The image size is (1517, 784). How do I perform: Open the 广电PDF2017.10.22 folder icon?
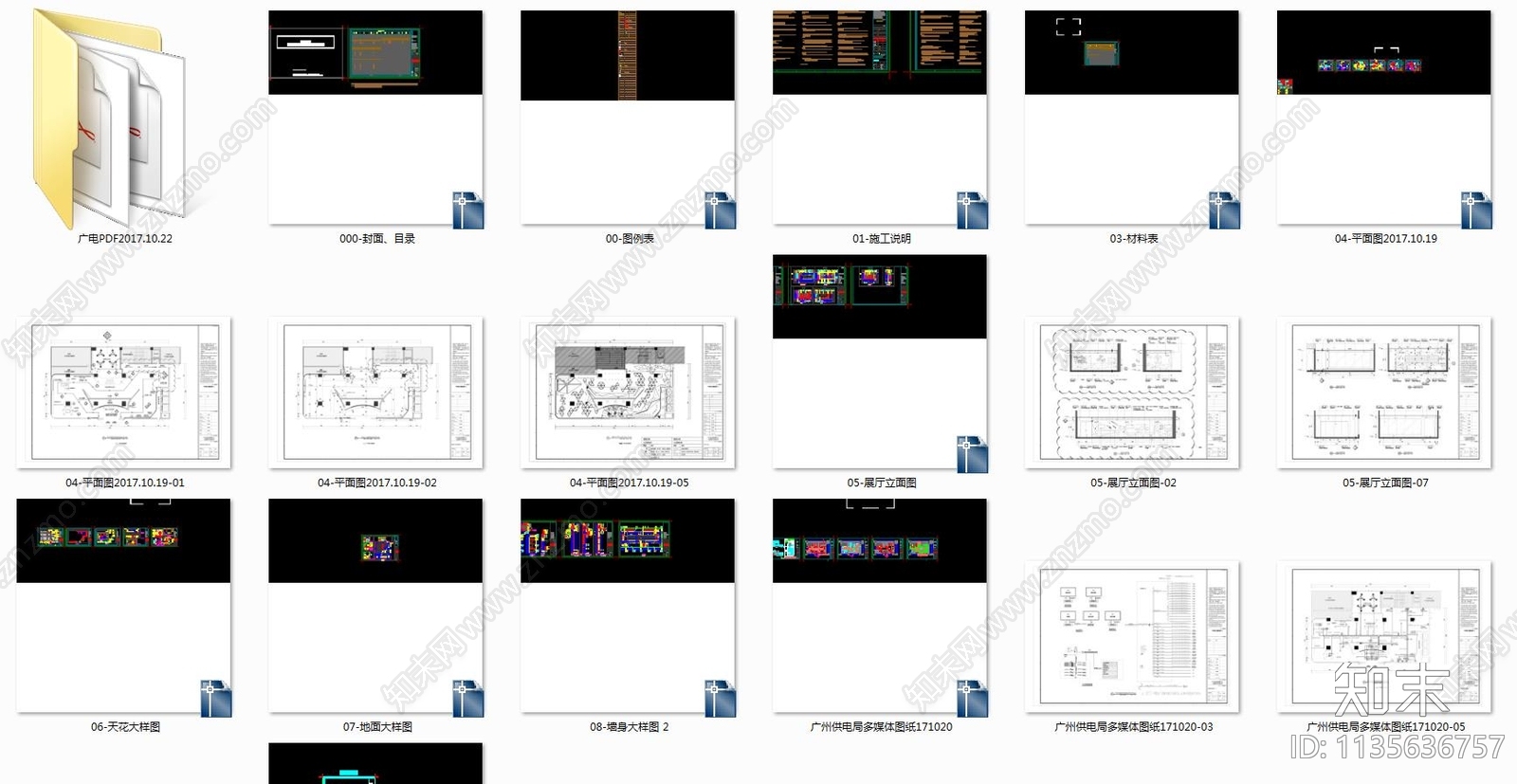tap(109, 118)
